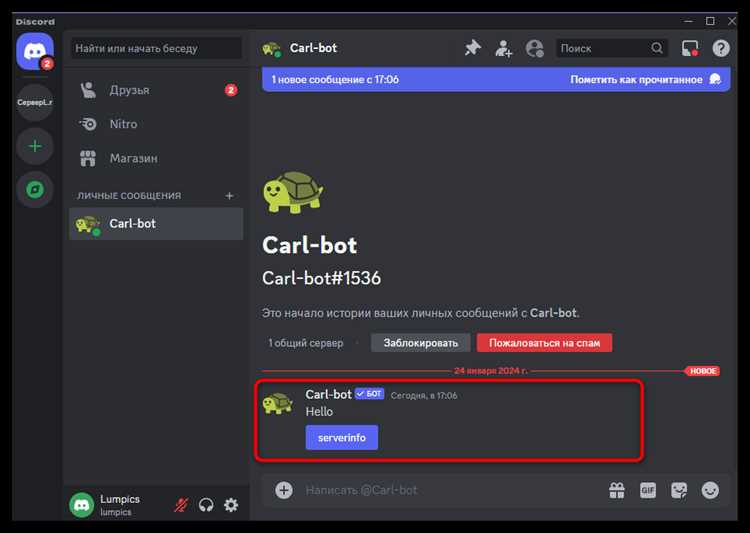Open the GIF picker
The width and height of the screenshot is (750, 533).
[x=648, y=490]
